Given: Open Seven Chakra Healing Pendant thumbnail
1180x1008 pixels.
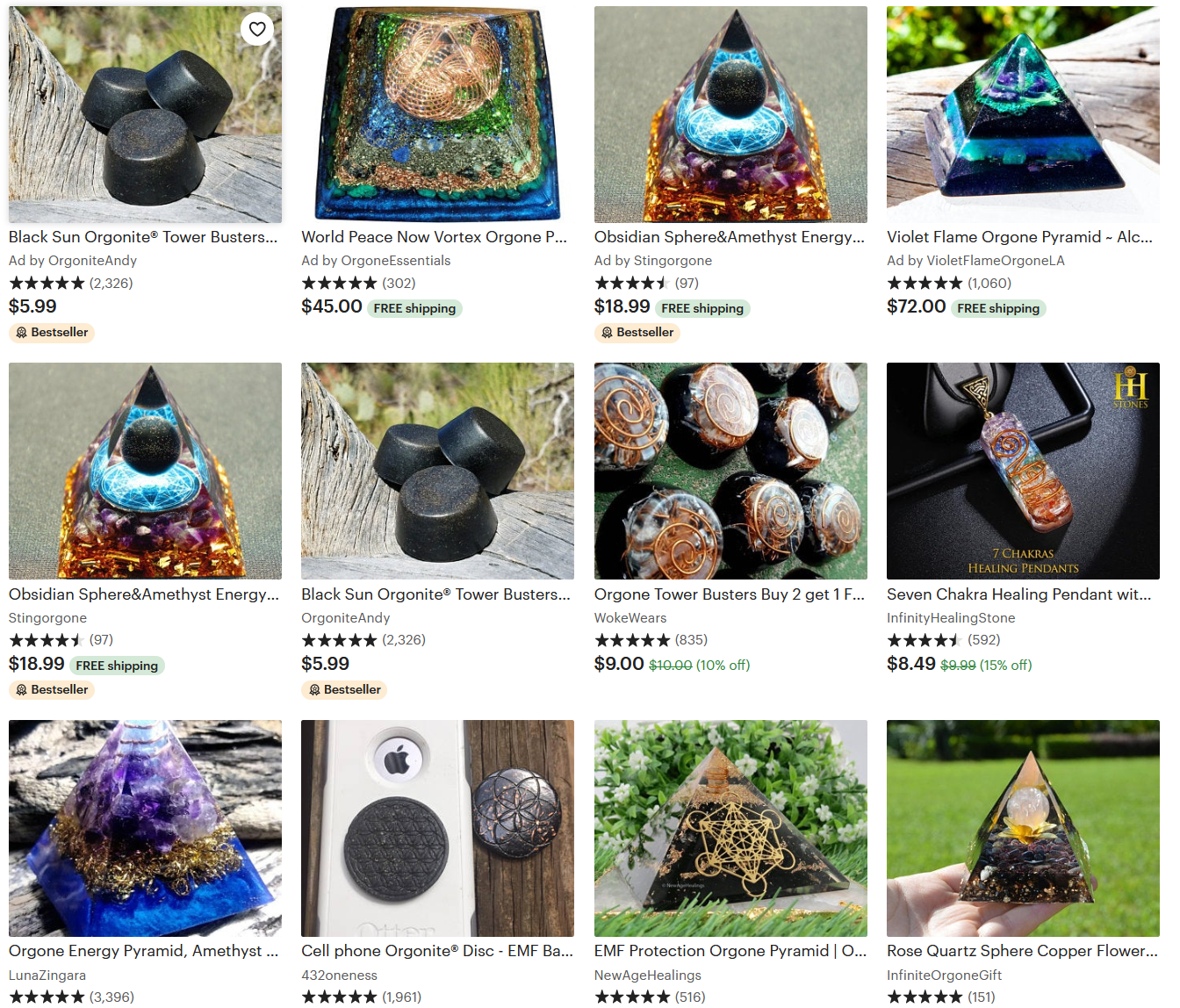Looking at the screenshot, I should (1023, 472).
